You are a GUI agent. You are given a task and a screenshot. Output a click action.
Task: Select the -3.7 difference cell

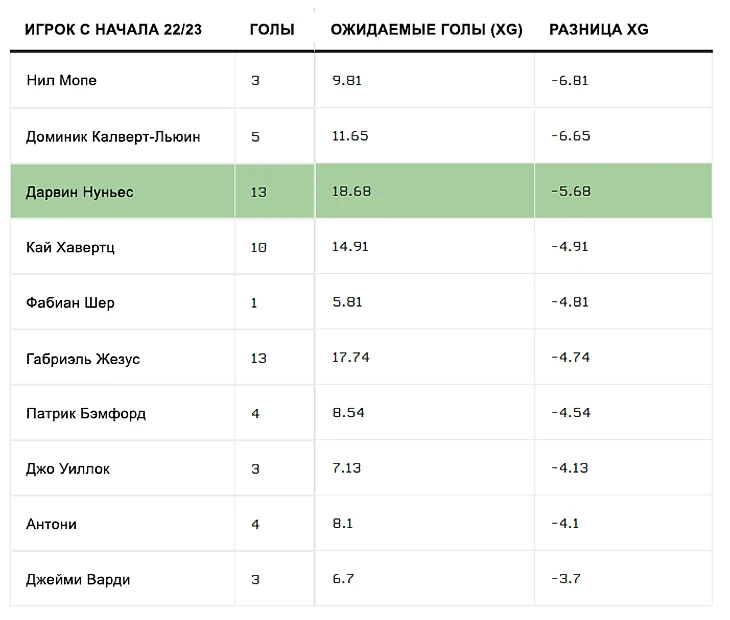click(565, 579)
